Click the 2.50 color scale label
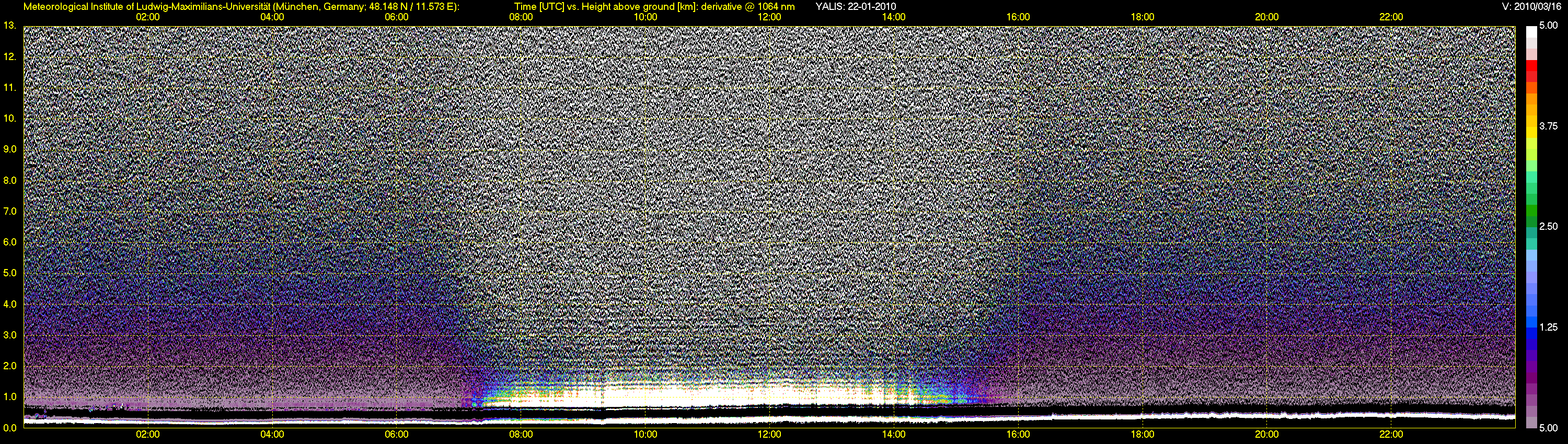This screenshot has width=1568, height=444. 1548,226
